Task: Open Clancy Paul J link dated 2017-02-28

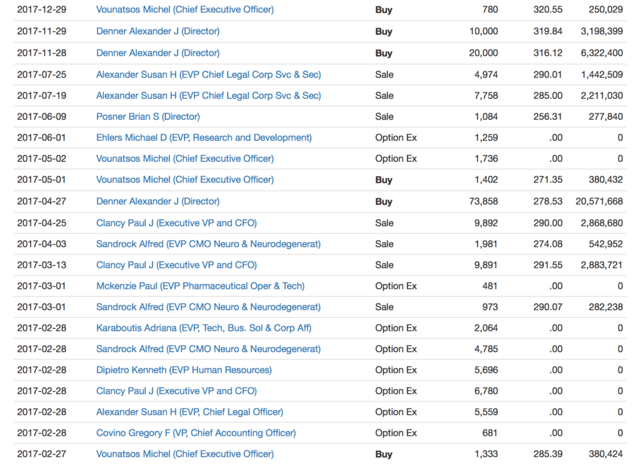Action: click(176, 391)
